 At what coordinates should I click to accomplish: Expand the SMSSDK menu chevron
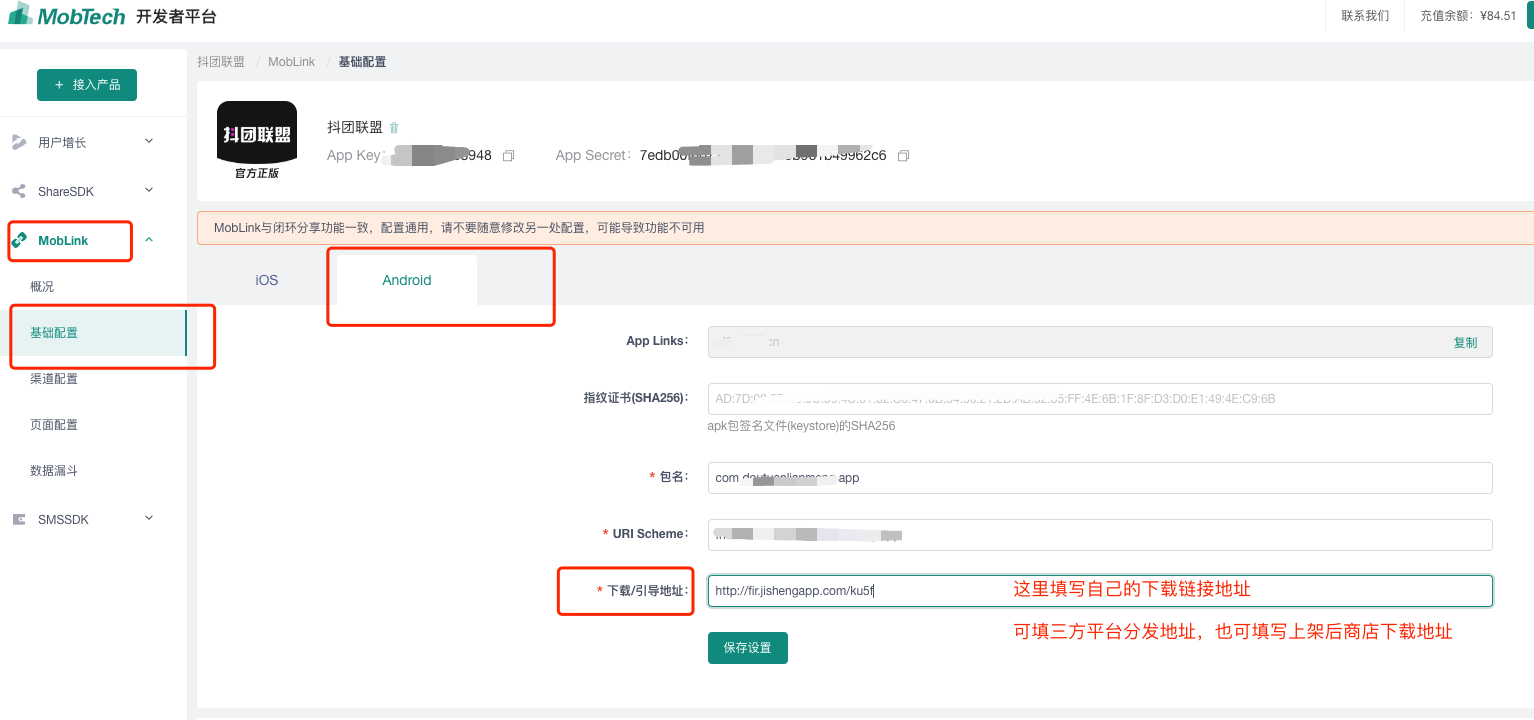149,518
